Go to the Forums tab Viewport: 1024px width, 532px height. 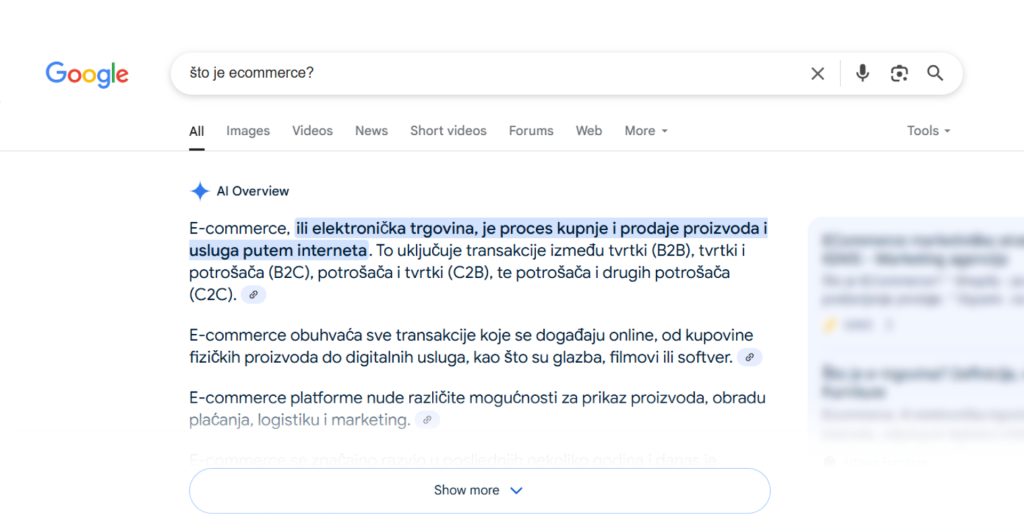(x=531, y=131)
